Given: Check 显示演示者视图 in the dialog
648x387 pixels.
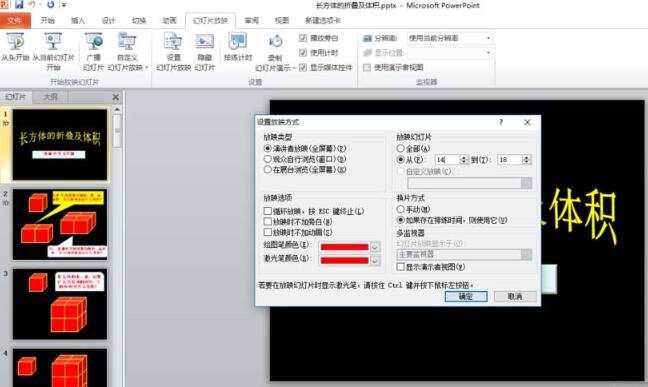Looking at the screenshot, I should (x=400, y=267).
